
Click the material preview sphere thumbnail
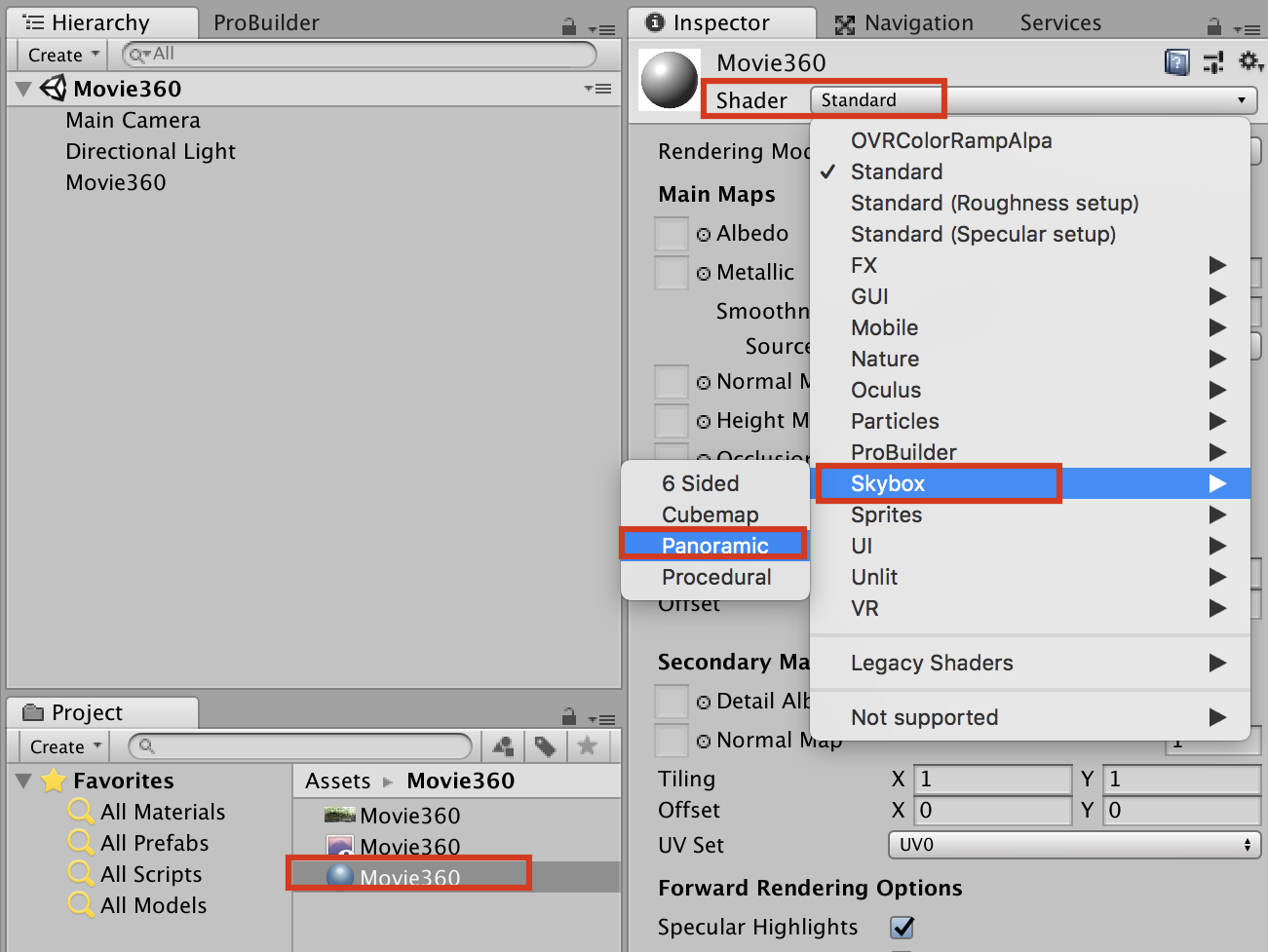[669, 80]
